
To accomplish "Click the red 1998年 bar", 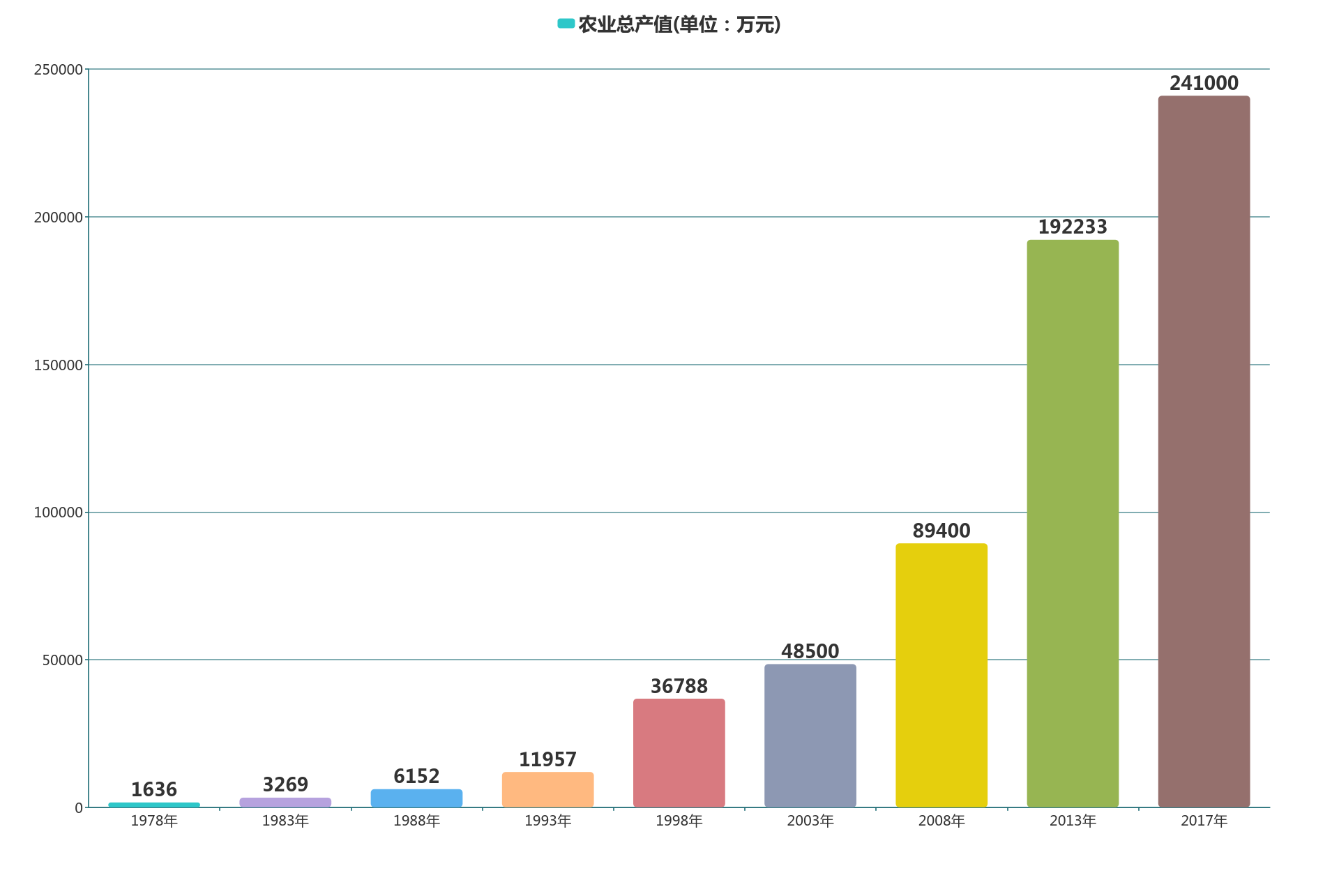I will click(x=679, y=753).
